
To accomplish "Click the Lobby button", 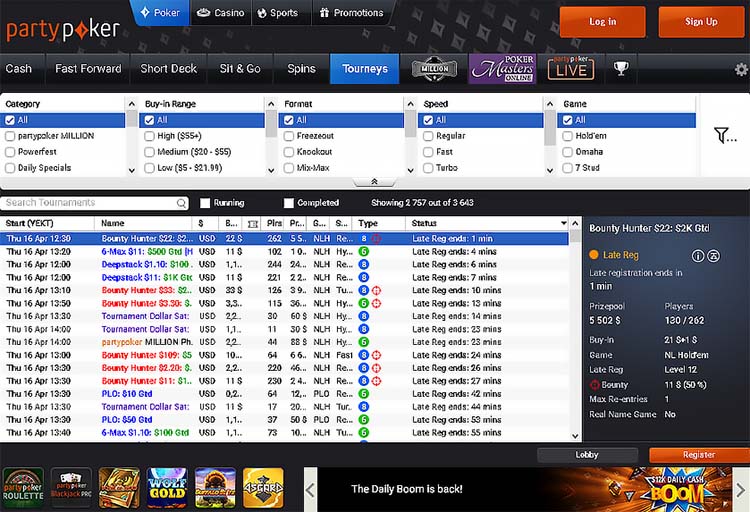I will pos(587,455).
